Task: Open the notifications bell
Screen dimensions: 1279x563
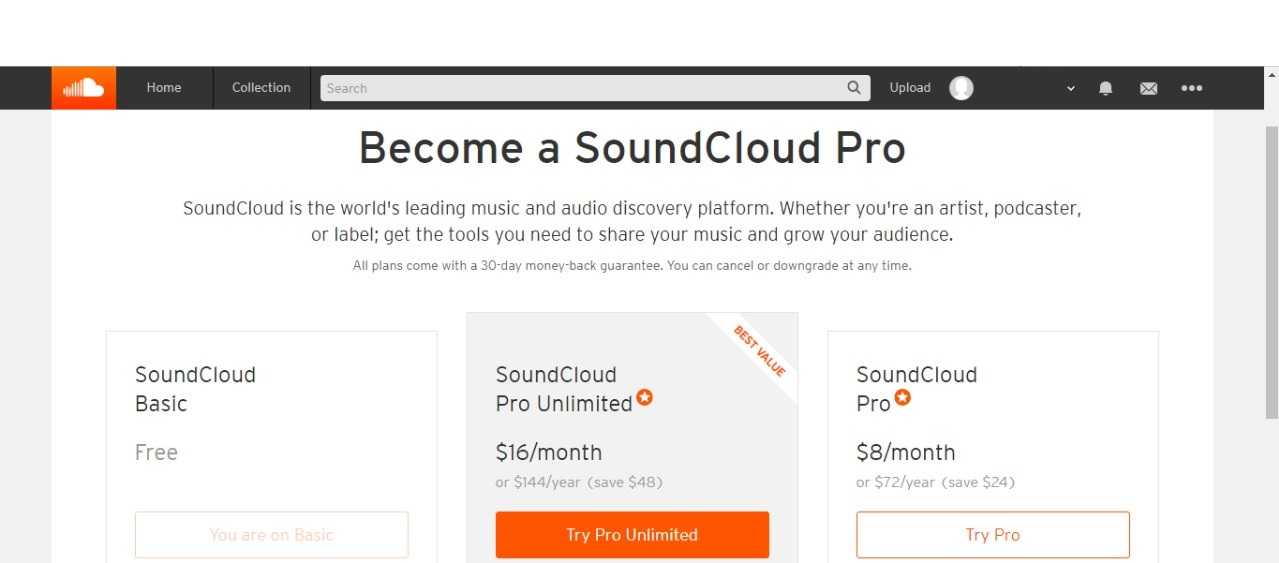Action: [1105, 88]
